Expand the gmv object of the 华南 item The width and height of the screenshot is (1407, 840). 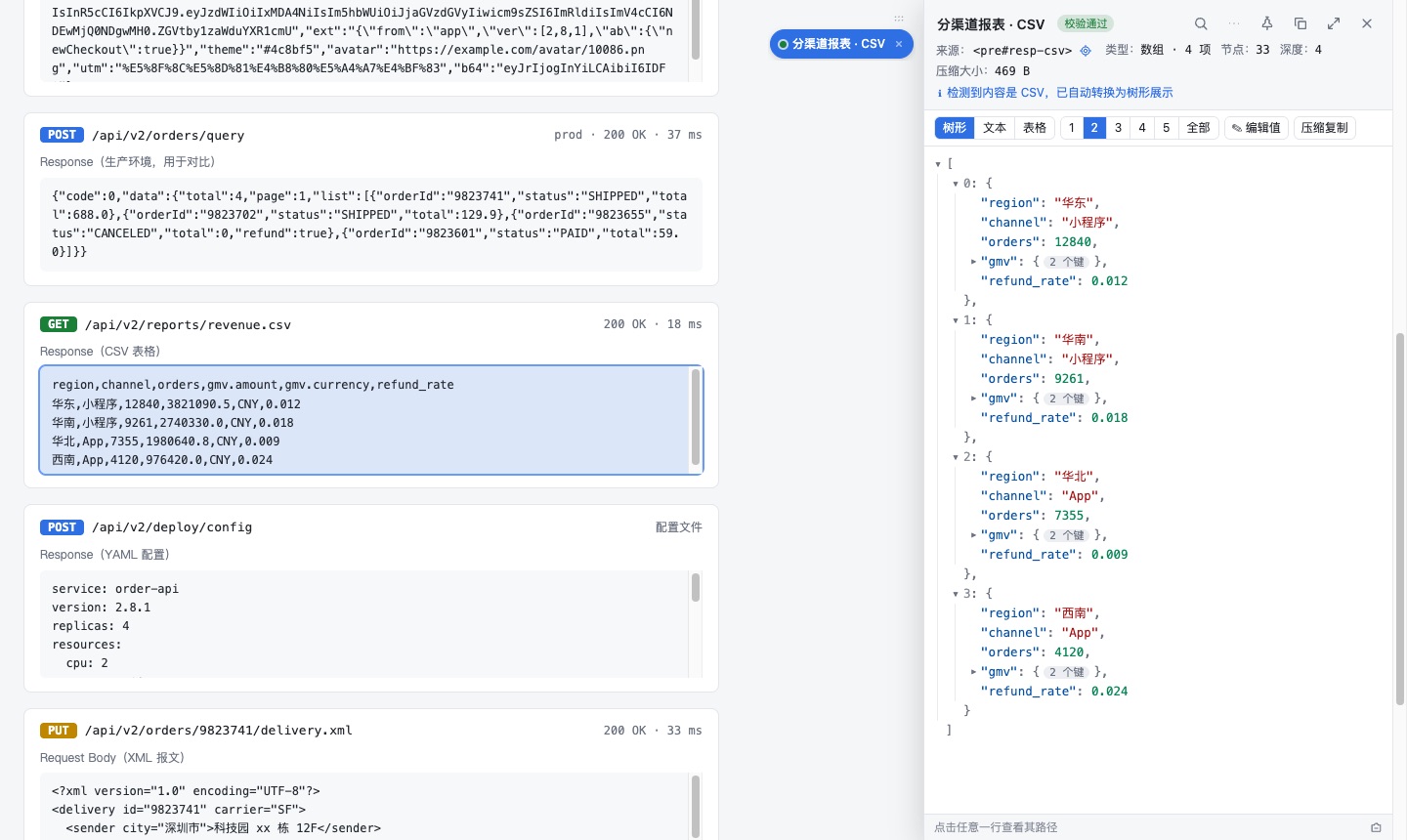click(x=973, y=399)
